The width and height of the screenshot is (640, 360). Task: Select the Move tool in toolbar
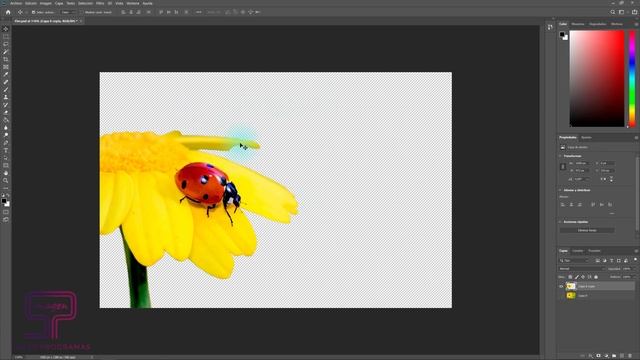pyautogui.click(x=6, y=29)
